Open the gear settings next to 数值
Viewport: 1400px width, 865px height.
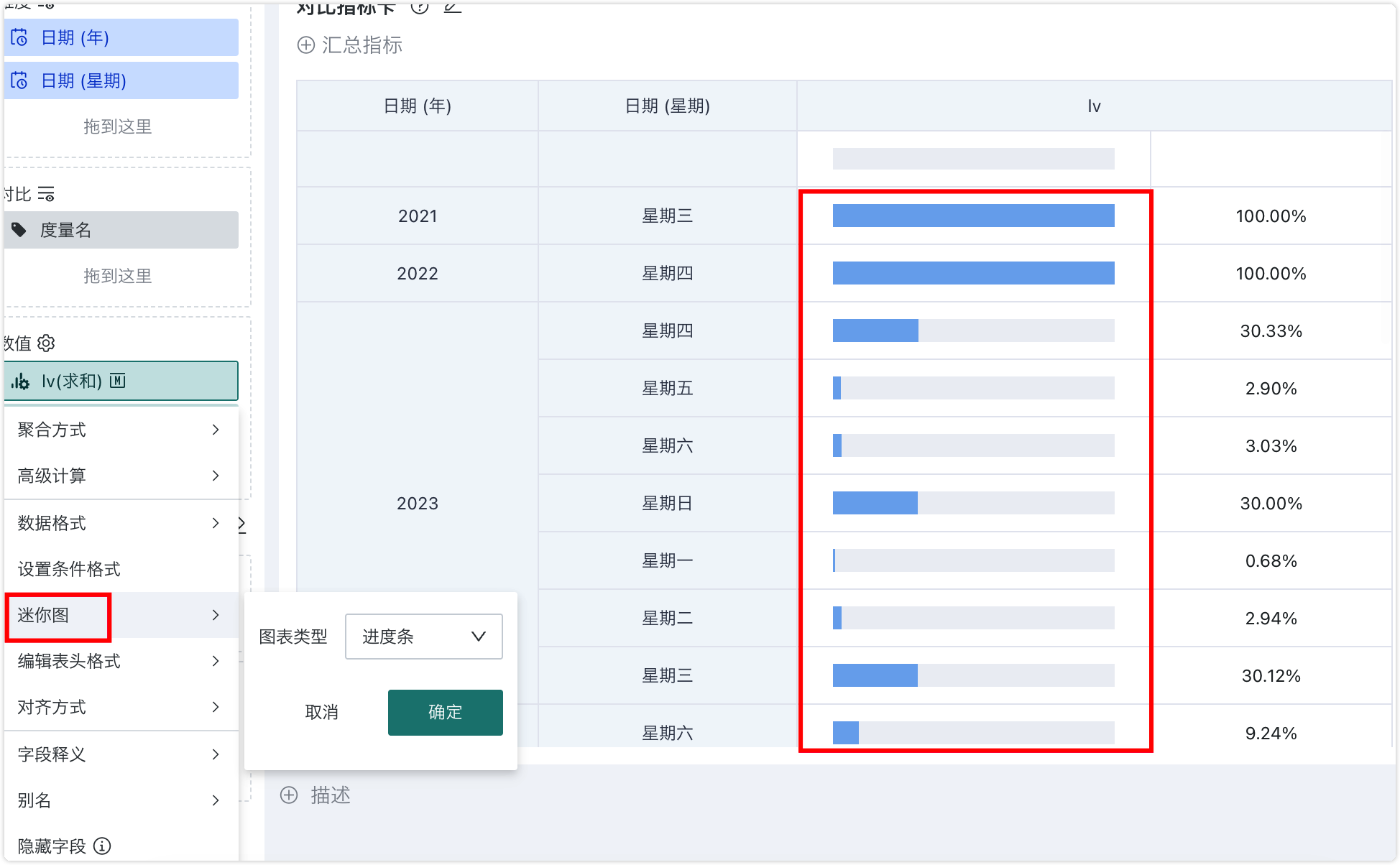(46, 343)
